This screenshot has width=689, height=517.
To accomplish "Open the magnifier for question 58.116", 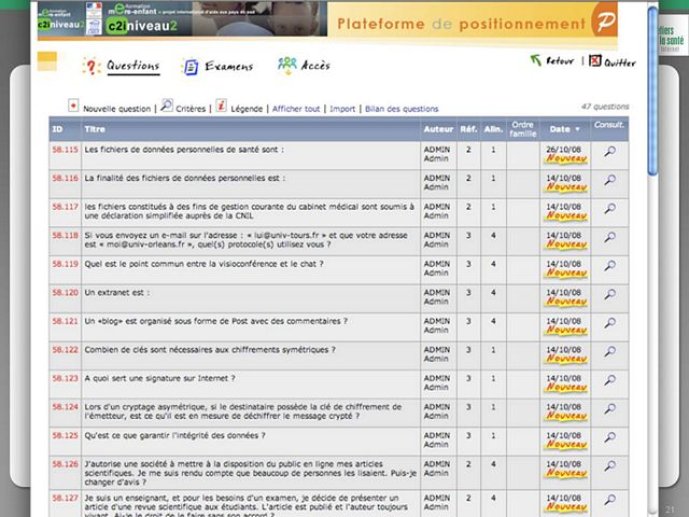I will [x=609, y=180].
